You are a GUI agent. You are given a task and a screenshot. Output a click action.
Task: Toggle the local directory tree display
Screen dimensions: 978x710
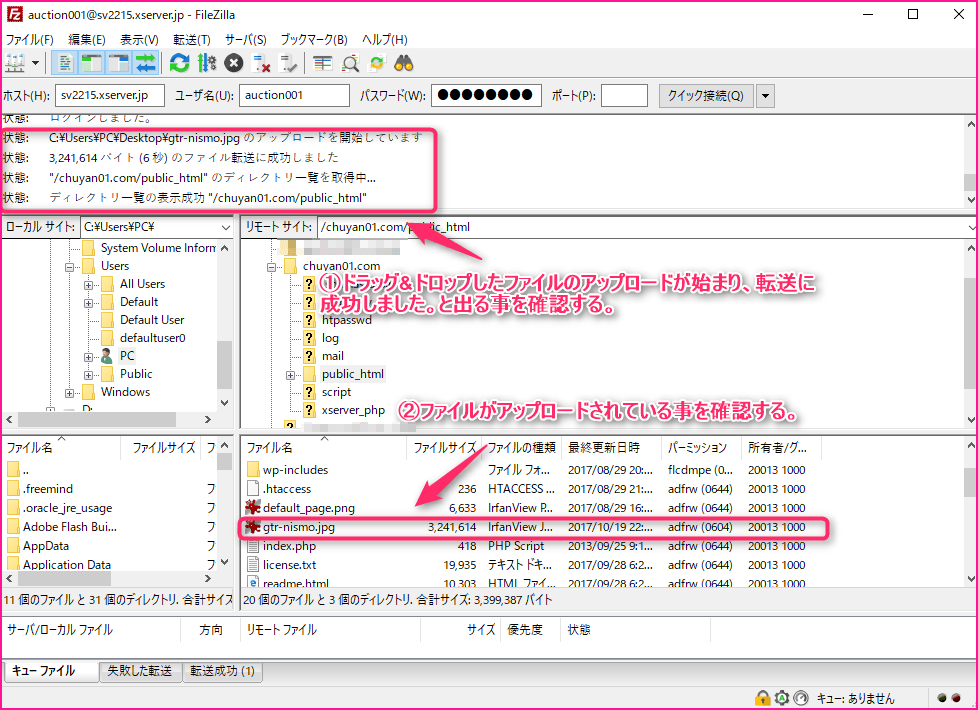pos(91,63)
